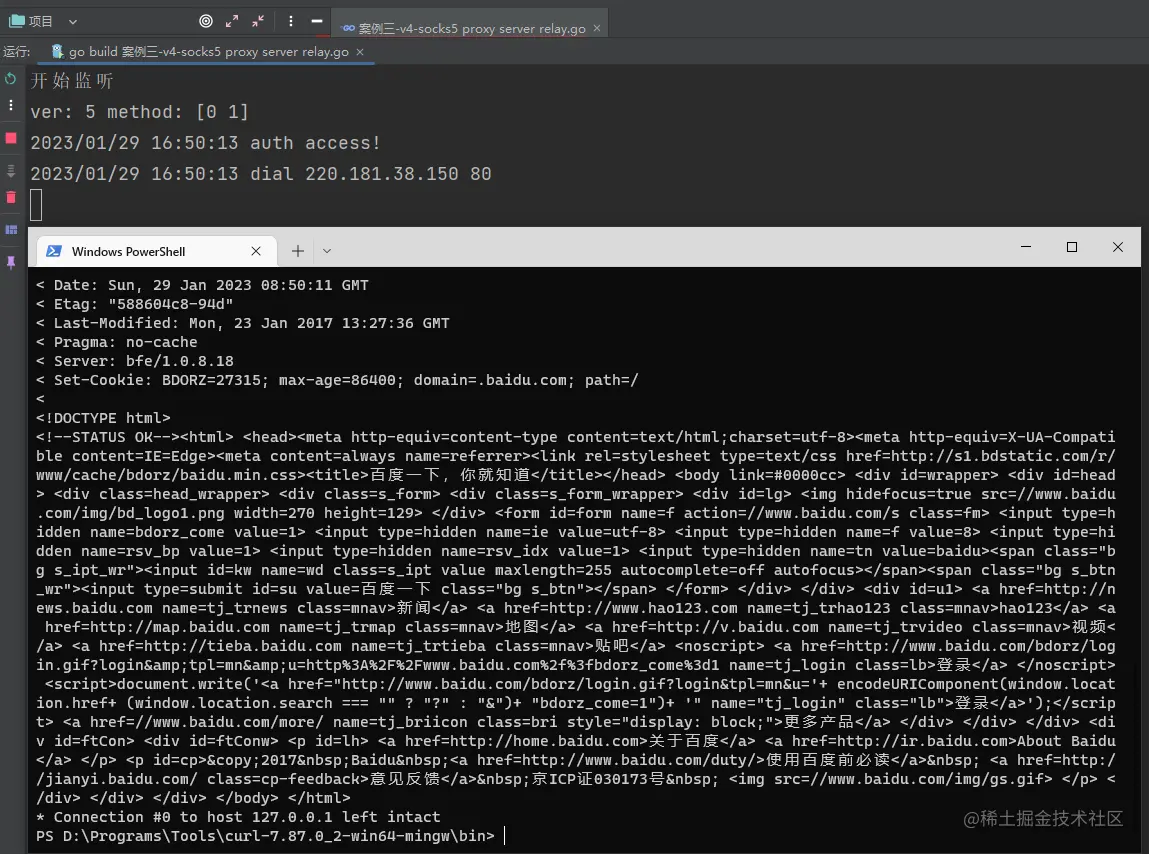Select the Windows PowerShell tab

(x=156, y=251)
